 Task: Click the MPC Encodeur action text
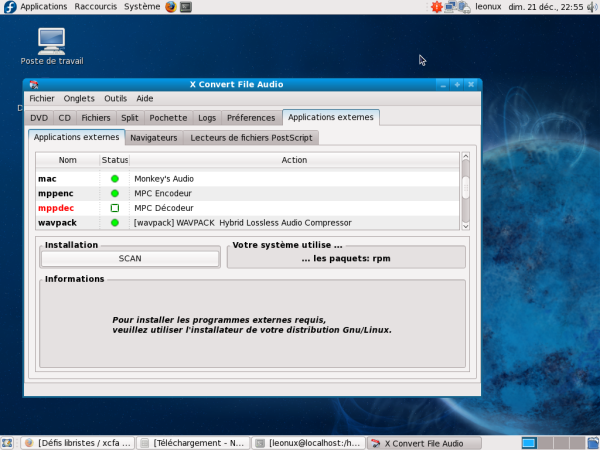pyautogui.click(x=163, y=194)
